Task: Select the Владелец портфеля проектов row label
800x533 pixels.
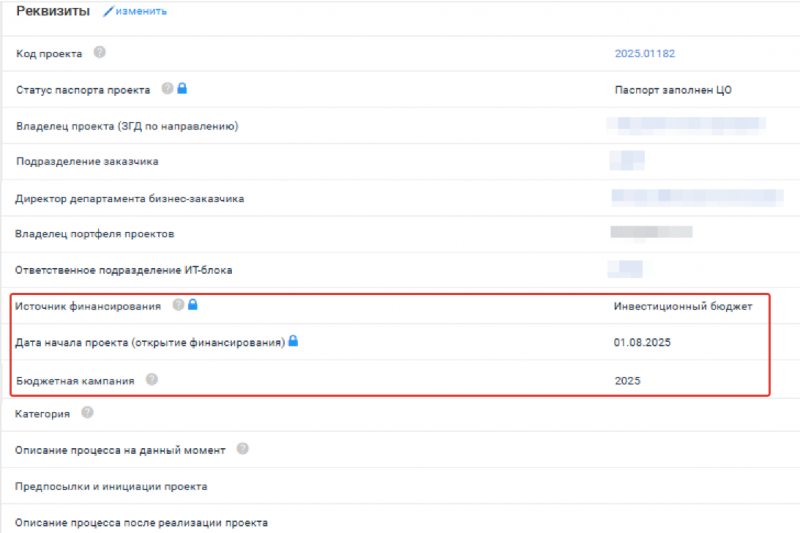Action: point(95,234)
